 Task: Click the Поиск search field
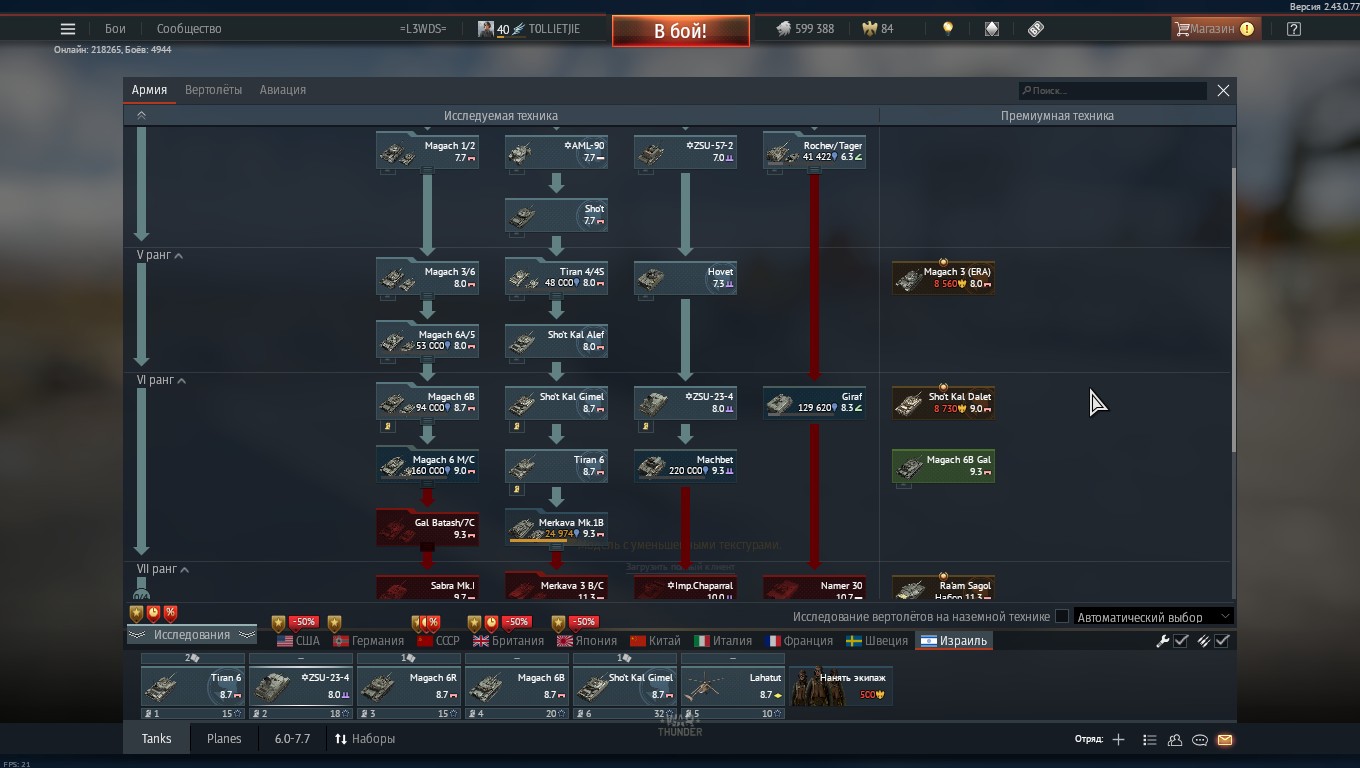1112,91
